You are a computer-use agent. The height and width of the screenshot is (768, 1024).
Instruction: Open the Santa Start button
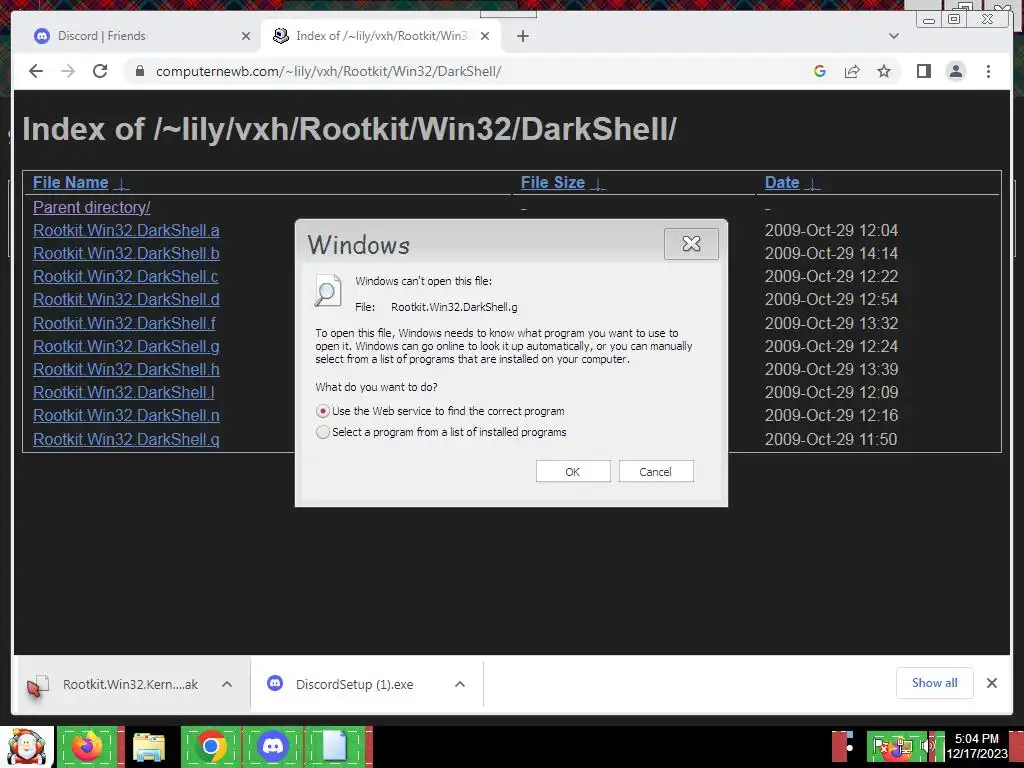[x=27, y=747]
